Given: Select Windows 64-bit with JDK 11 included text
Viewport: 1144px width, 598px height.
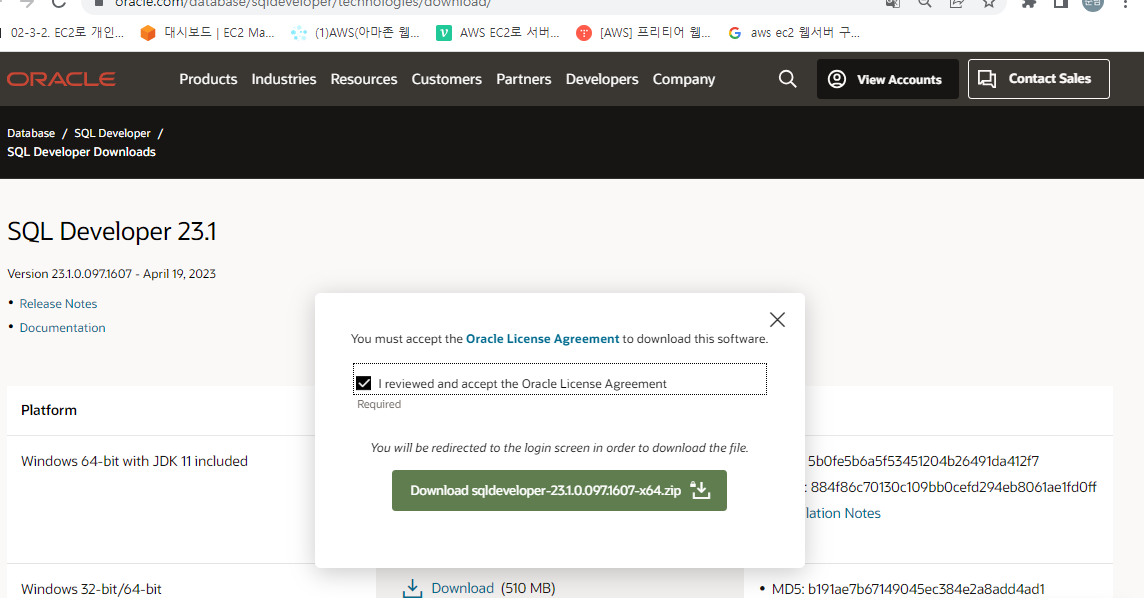Looking at the screenshot, I should (134, 461).
